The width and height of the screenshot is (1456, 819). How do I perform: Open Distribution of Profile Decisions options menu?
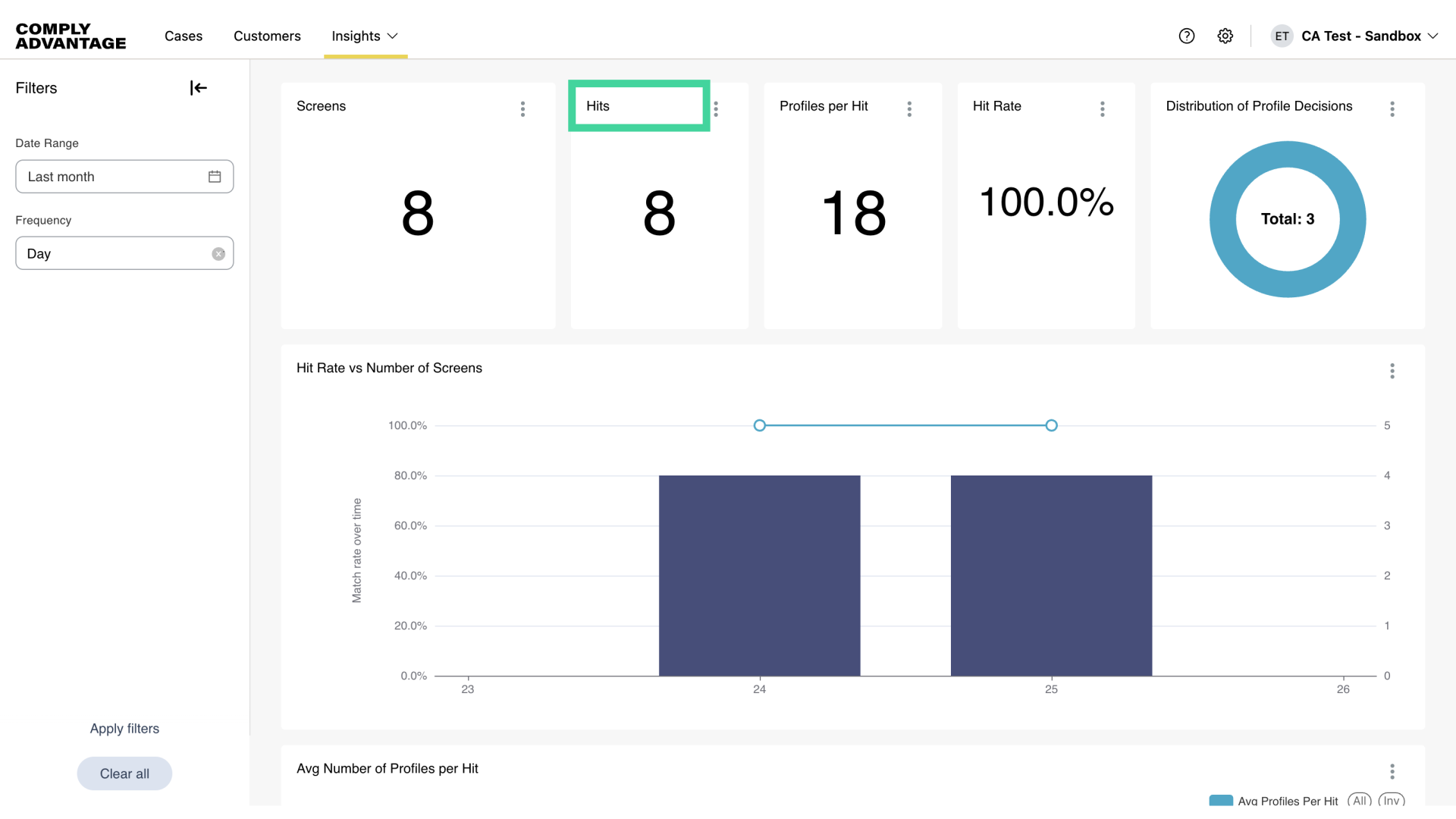pyautogui.click(x=1392, y=108)
